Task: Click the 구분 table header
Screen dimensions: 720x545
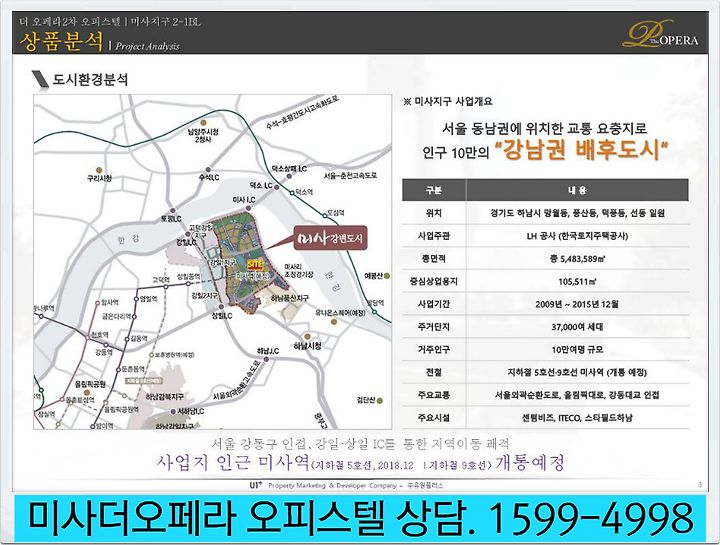Action: click(x=434, y=190)
